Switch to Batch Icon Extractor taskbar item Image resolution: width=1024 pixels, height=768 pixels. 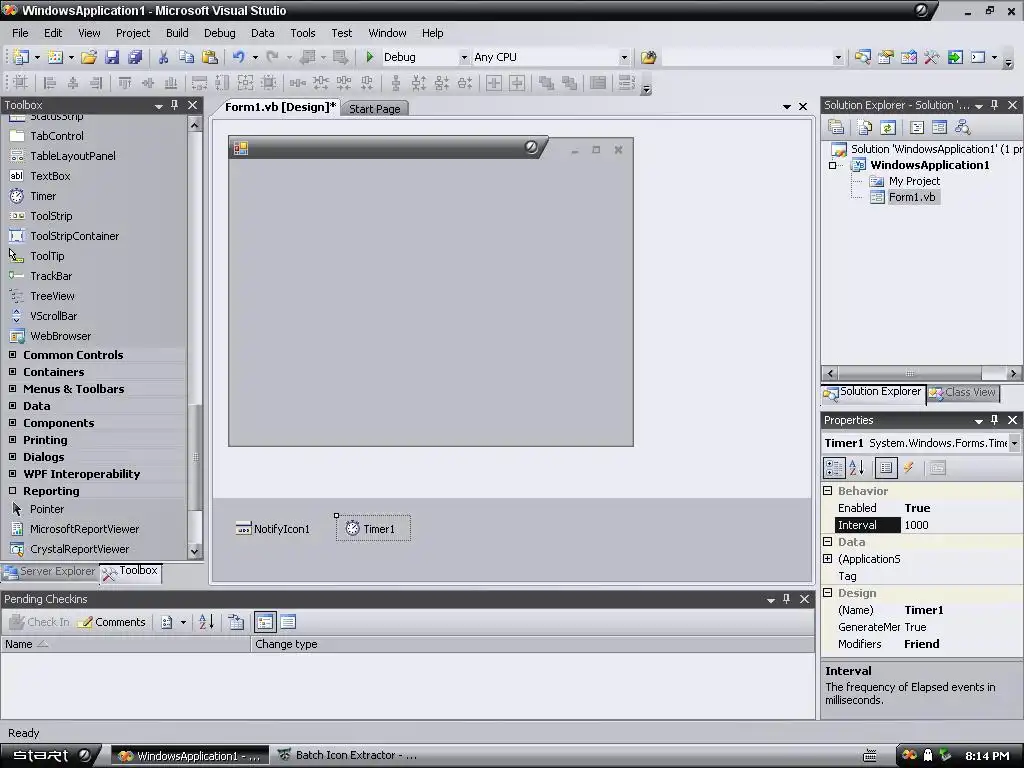click(x=347, y=756)
